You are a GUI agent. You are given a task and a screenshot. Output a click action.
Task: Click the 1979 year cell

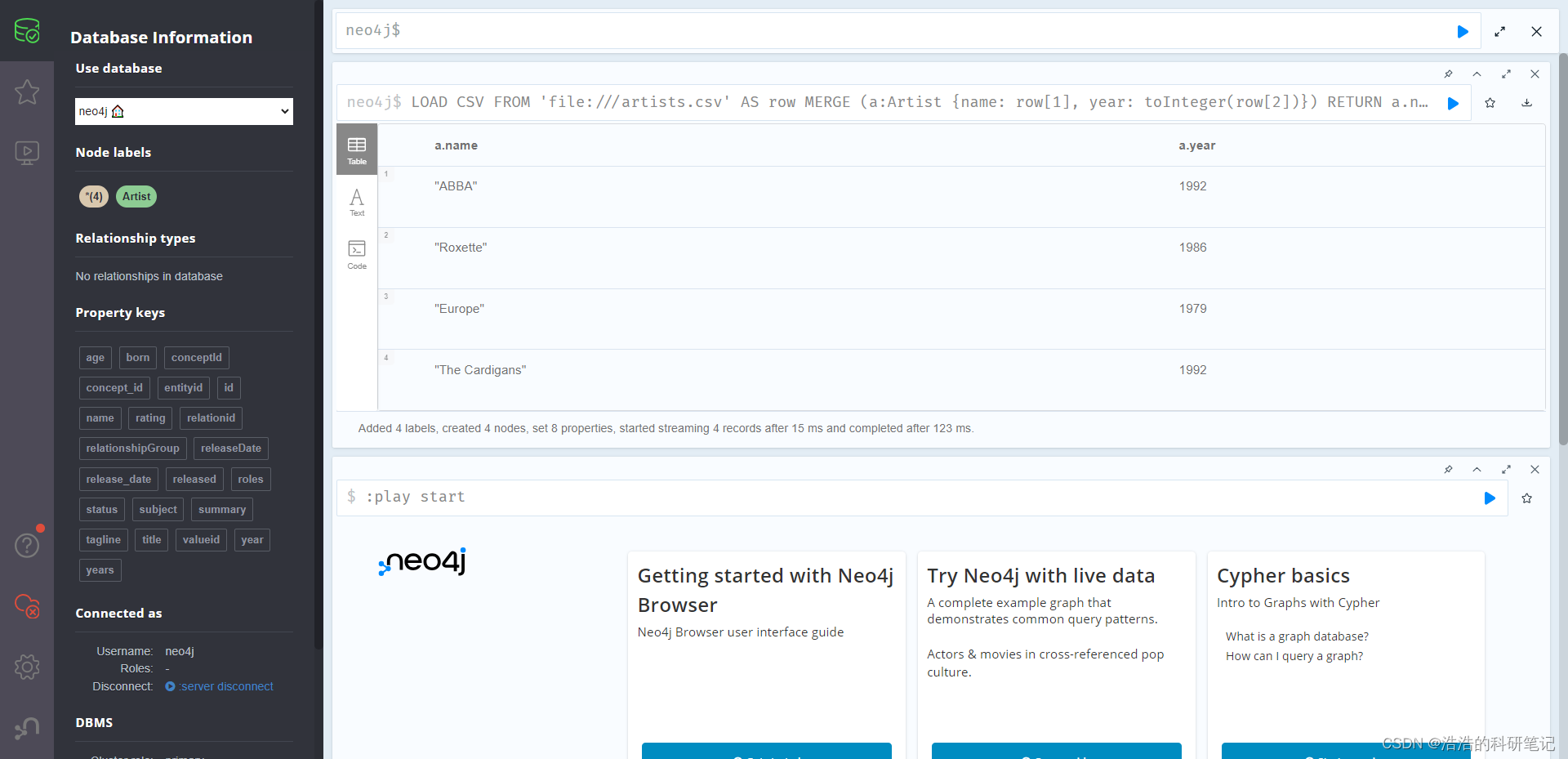click(1192, 309)
